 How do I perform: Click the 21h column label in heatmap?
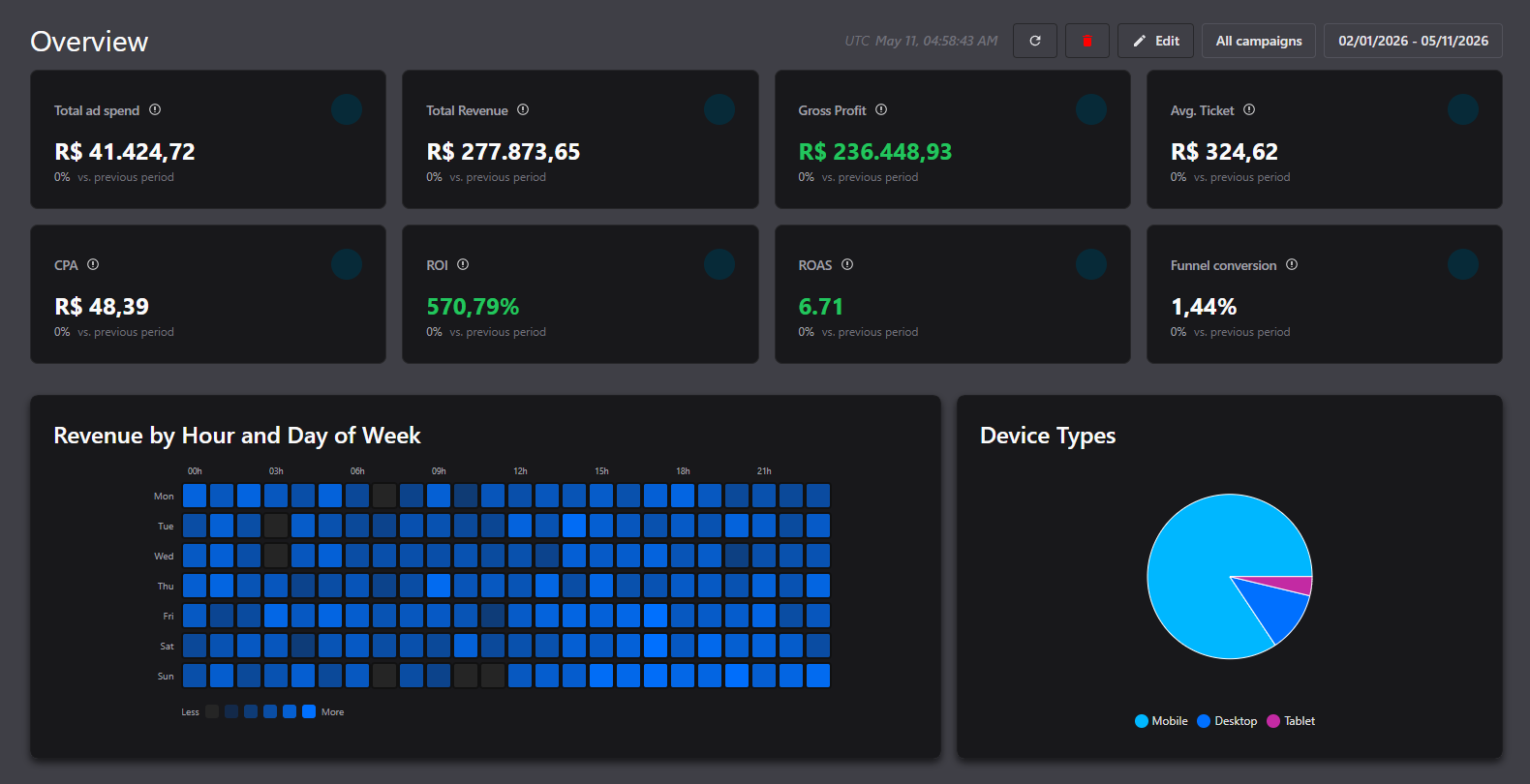764,471
